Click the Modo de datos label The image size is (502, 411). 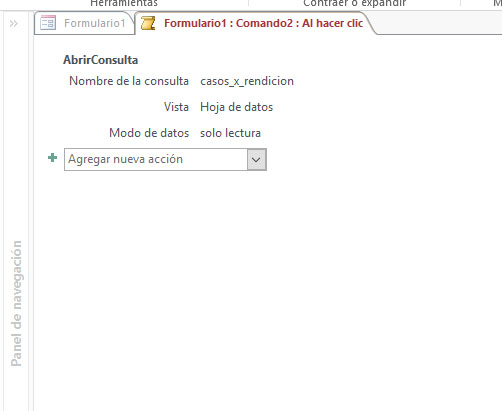click(149, 133)
